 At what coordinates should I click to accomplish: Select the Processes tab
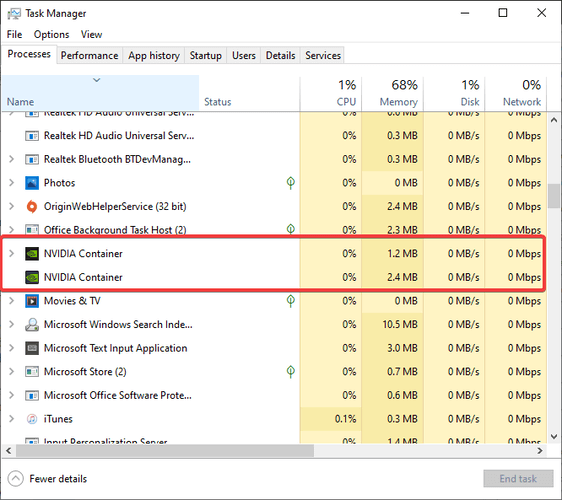click(x=29, y=54)
